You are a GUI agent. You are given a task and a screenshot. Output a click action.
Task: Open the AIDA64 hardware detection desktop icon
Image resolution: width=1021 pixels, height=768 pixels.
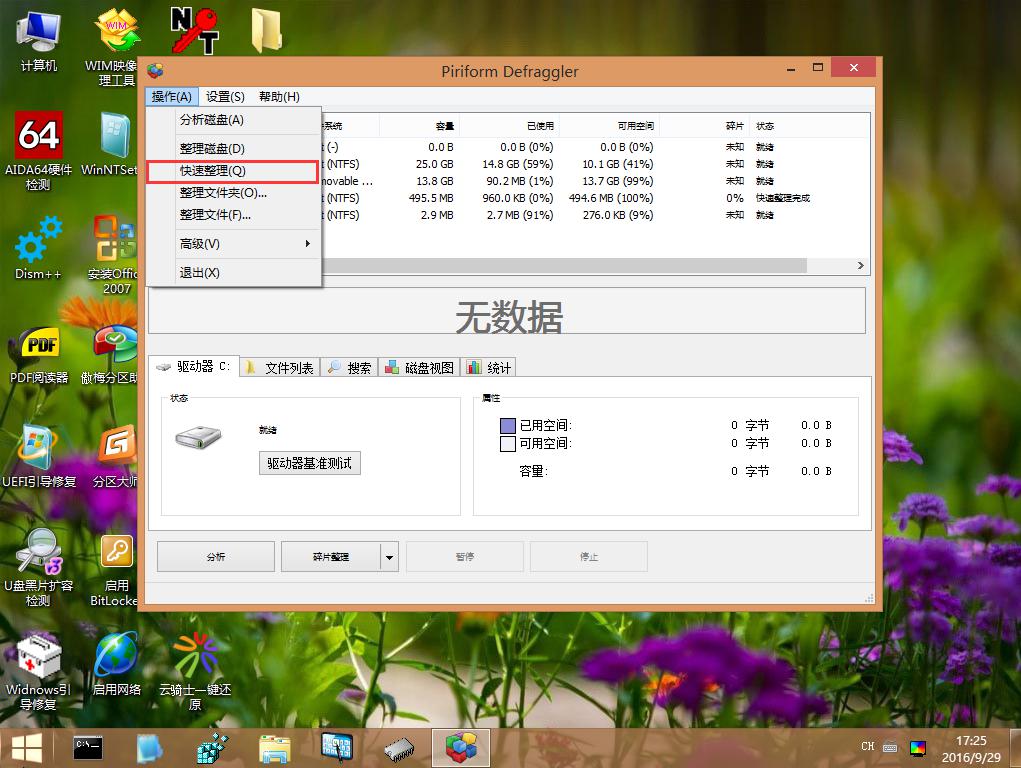38,134
